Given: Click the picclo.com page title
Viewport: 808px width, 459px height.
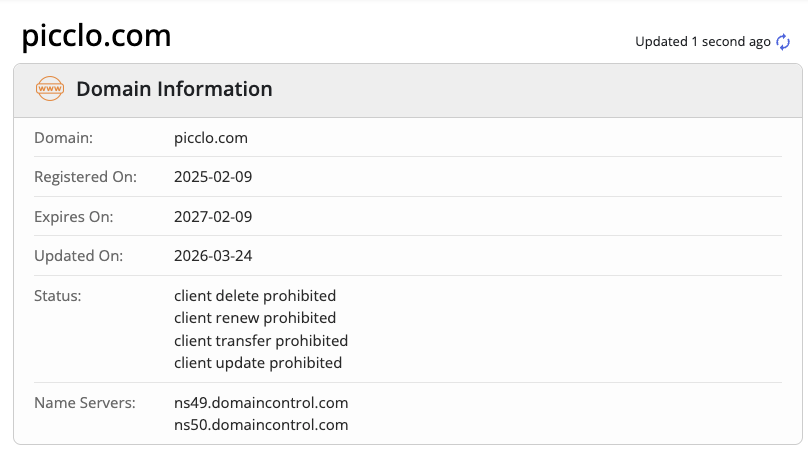Looking at the screenshot, I should click(96, 36).
